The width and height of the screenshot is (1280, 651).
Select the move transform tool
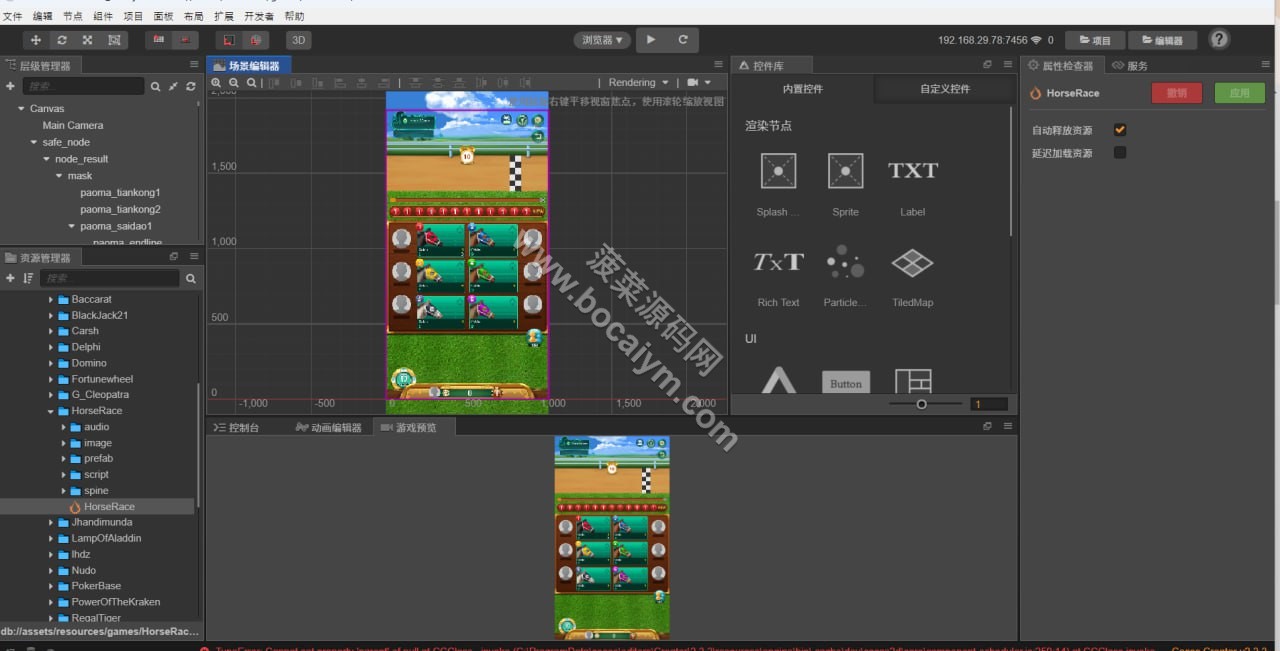(37, 40)
